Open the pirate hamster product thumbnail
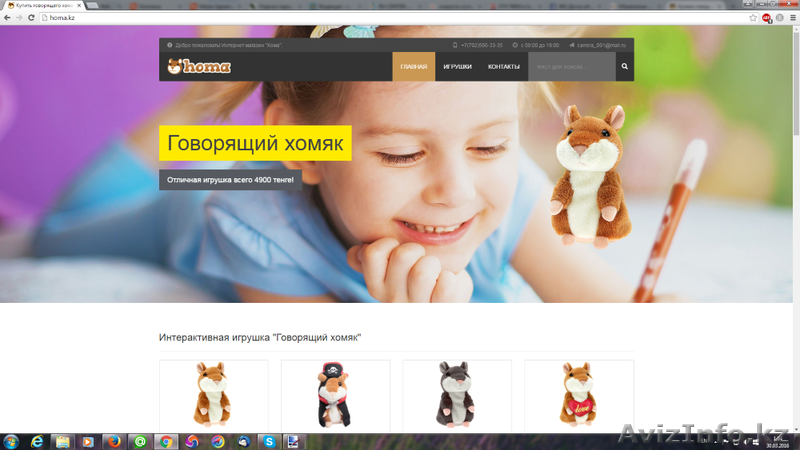Viewport: 800px width, 450px height. (x=335, y=394)
